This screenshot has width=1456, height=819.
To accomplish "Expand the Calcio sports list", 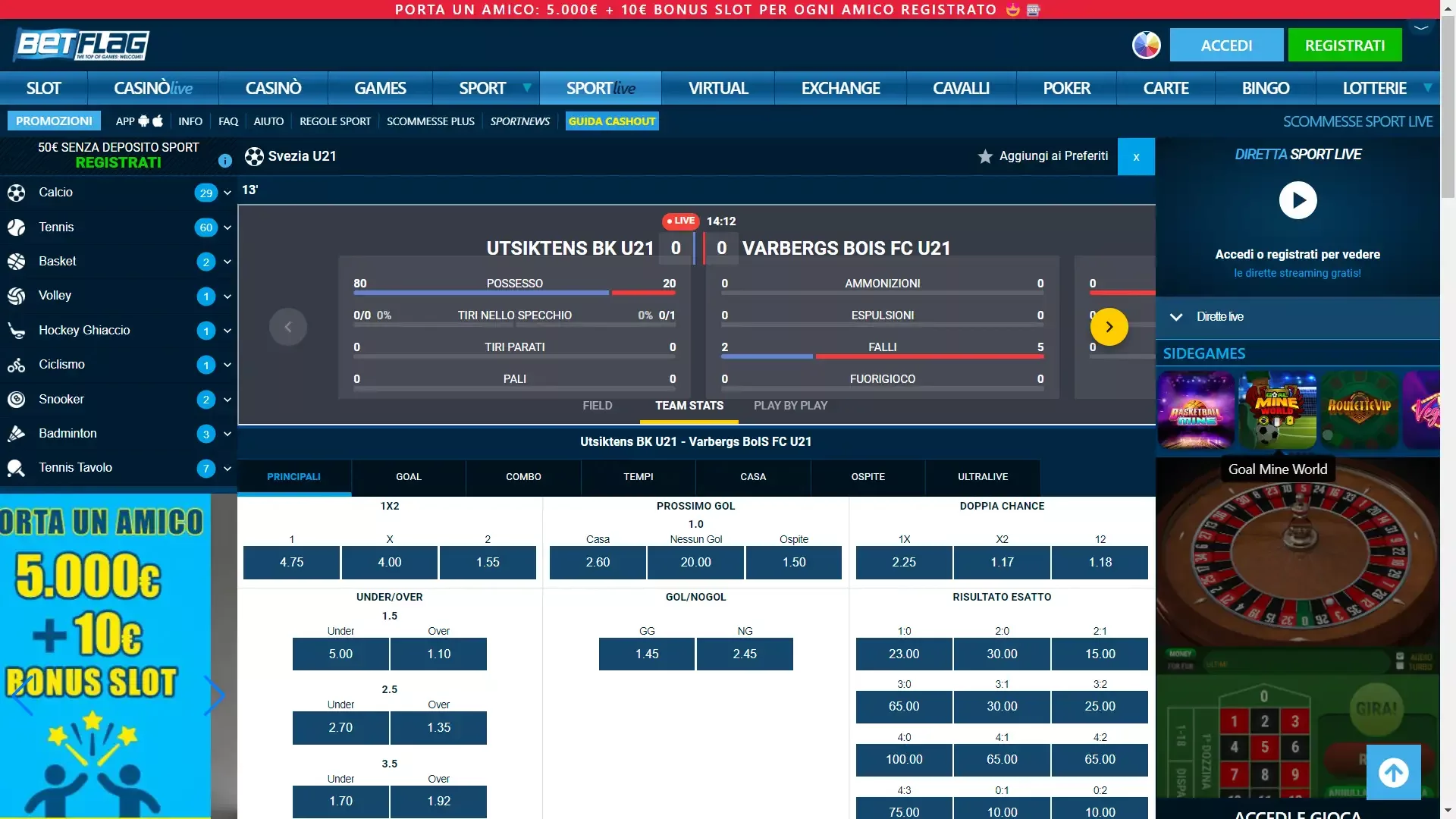I will [227, 193].
